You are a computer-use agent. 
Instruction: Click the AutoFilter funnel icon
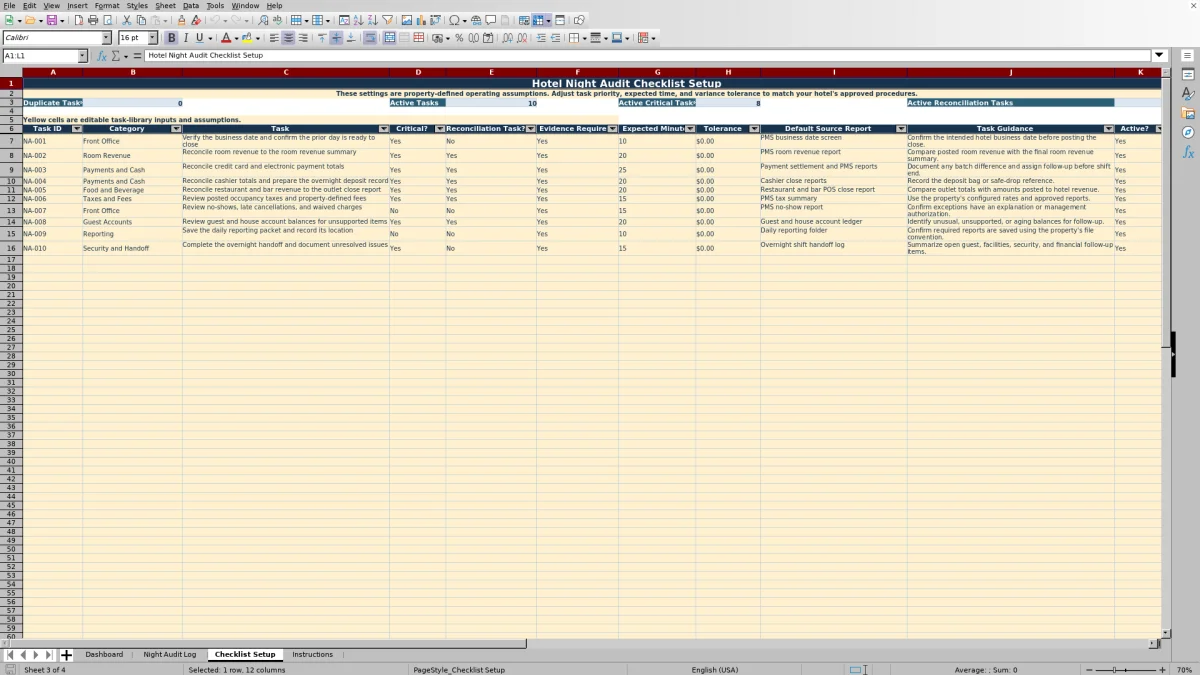tap(387, 20)
